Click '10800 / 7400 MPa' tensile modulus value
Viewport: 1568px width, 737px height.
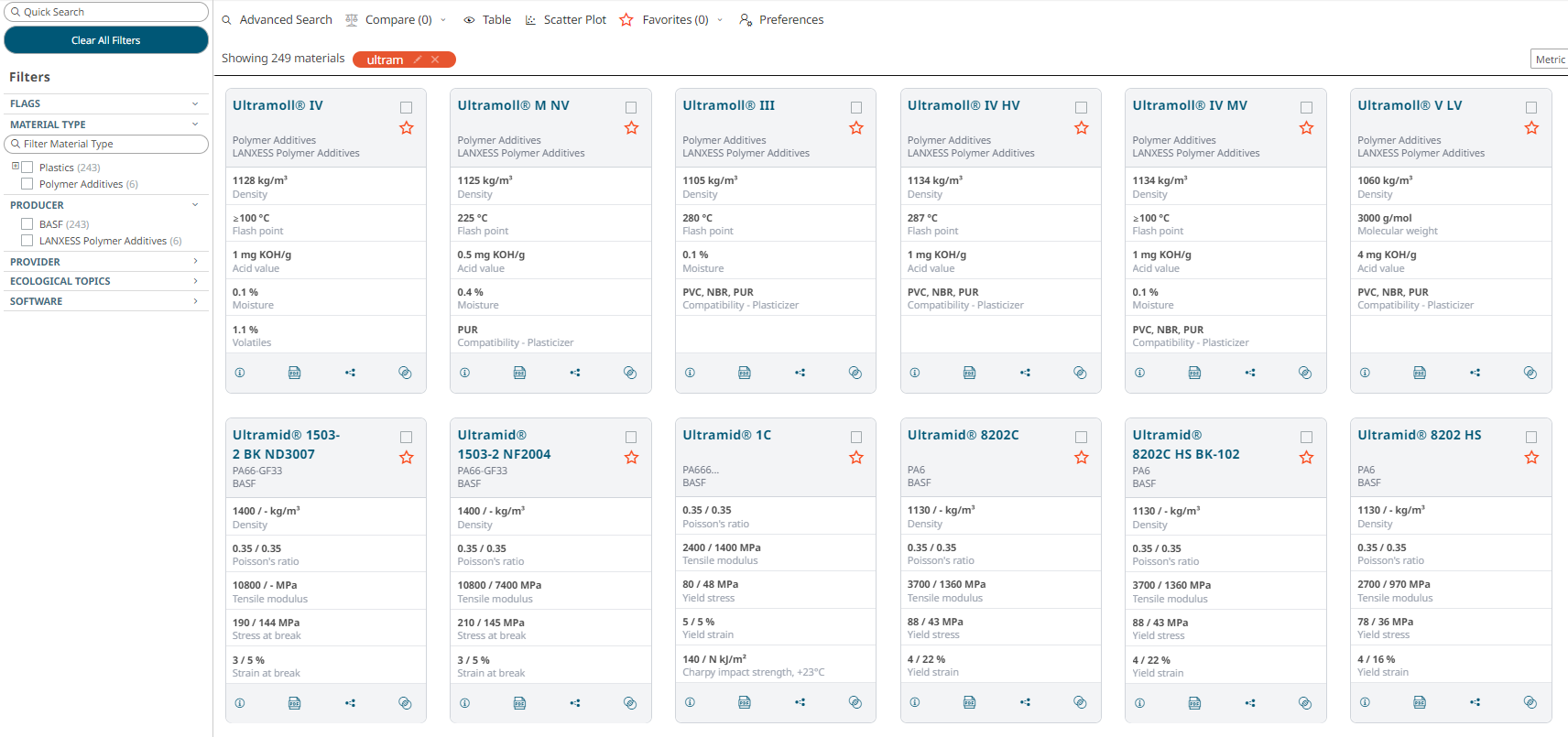click(x=499, y=585)
